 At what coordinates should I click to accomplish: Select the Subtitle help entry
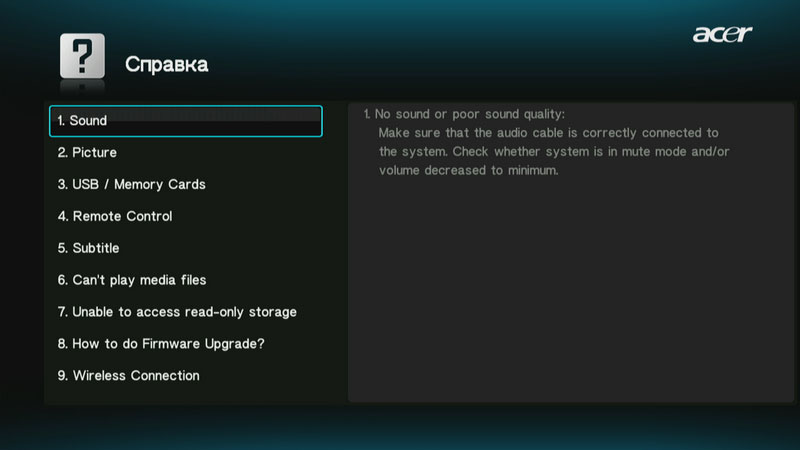(88, 248)
